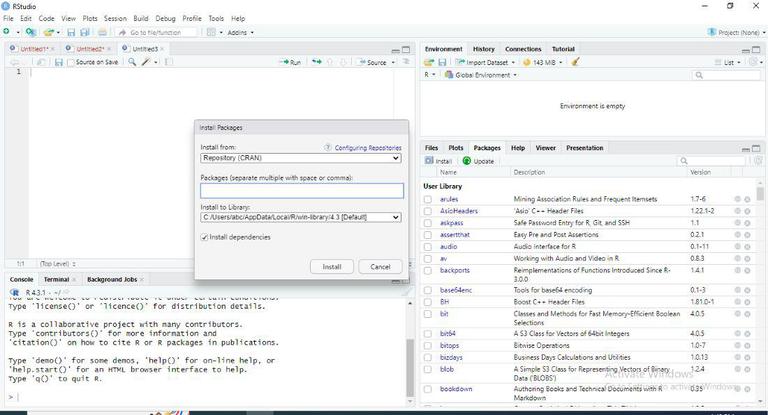Open the Global Environment dropdown
Image resolution: width=768 pixels, height=415 pixels.
pos(484,75)
